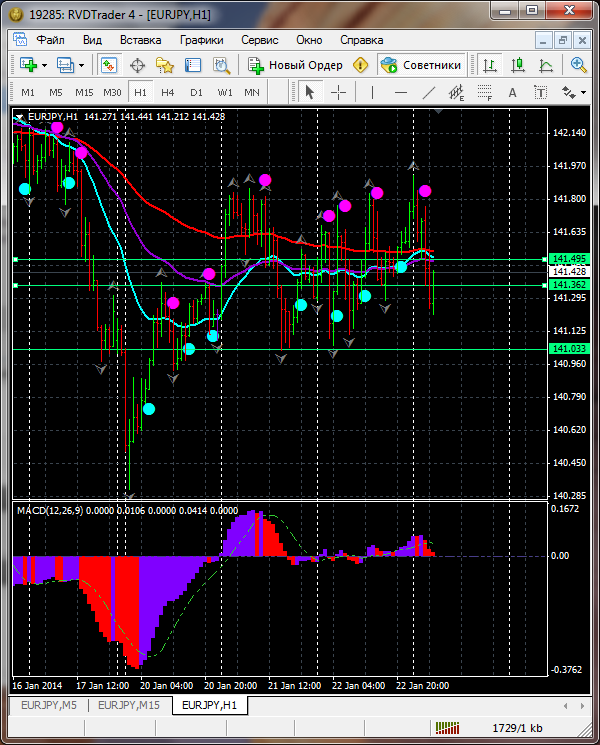
Task: Switch chart to candlestick mode
Action: [518, 65]
